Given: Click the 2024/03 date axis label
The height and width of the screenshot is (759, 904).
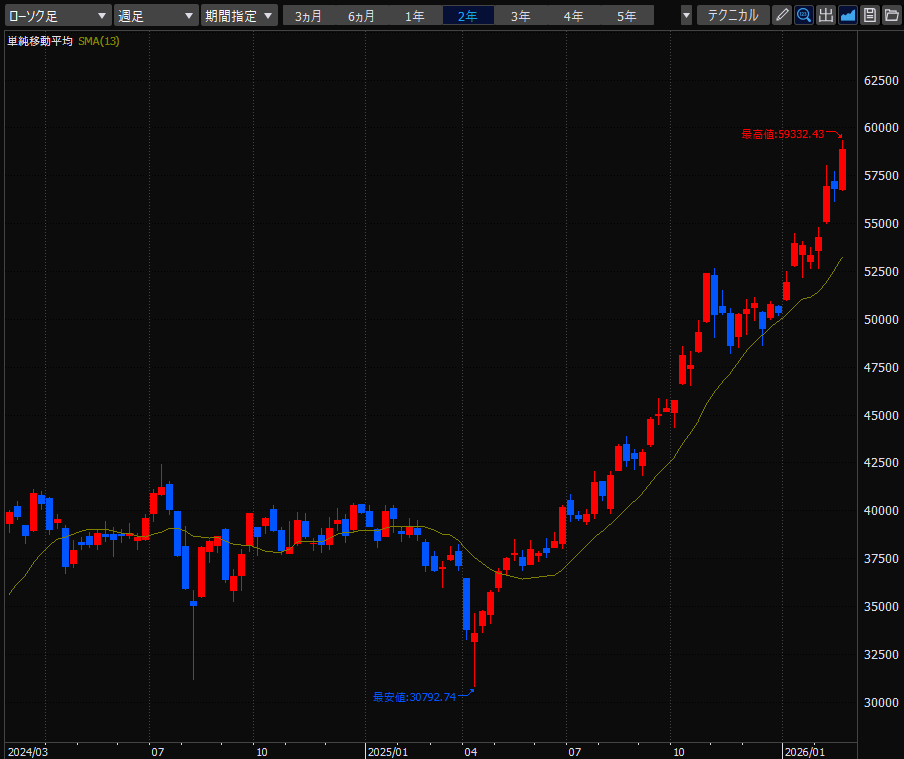Looking at the screenshot, I should [x=28, y=752].
